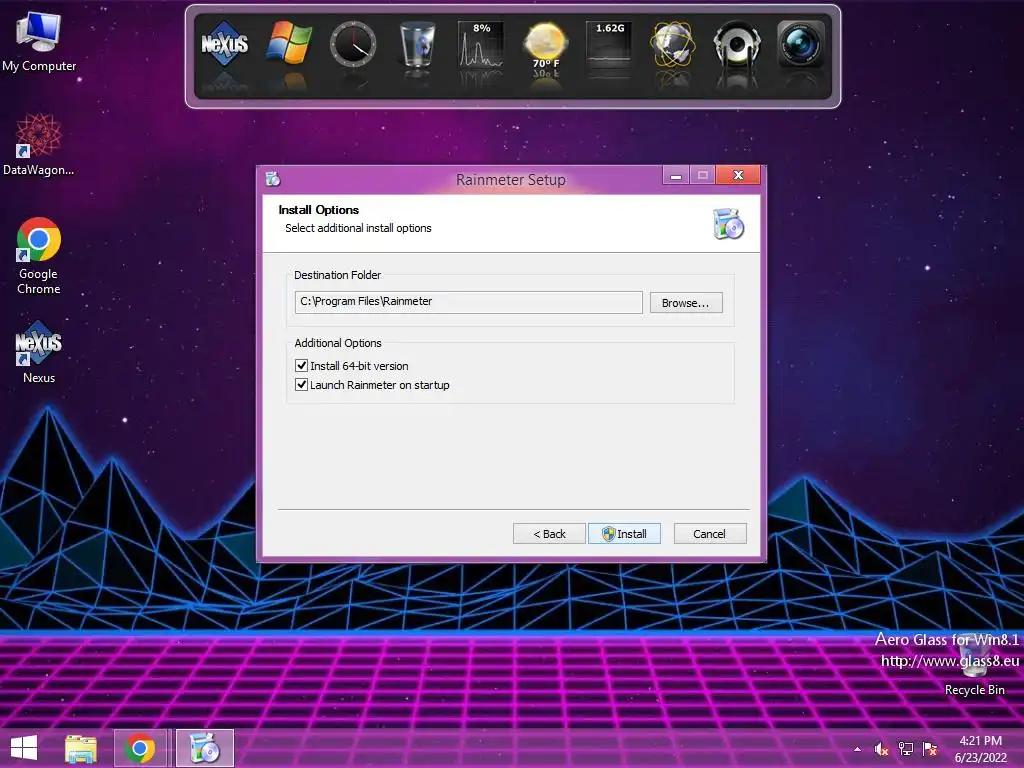Toggle Launch Rainmeter on startup checkbox
The height and width of the screenshot is (768, 1024).
[x=301, y=385]
